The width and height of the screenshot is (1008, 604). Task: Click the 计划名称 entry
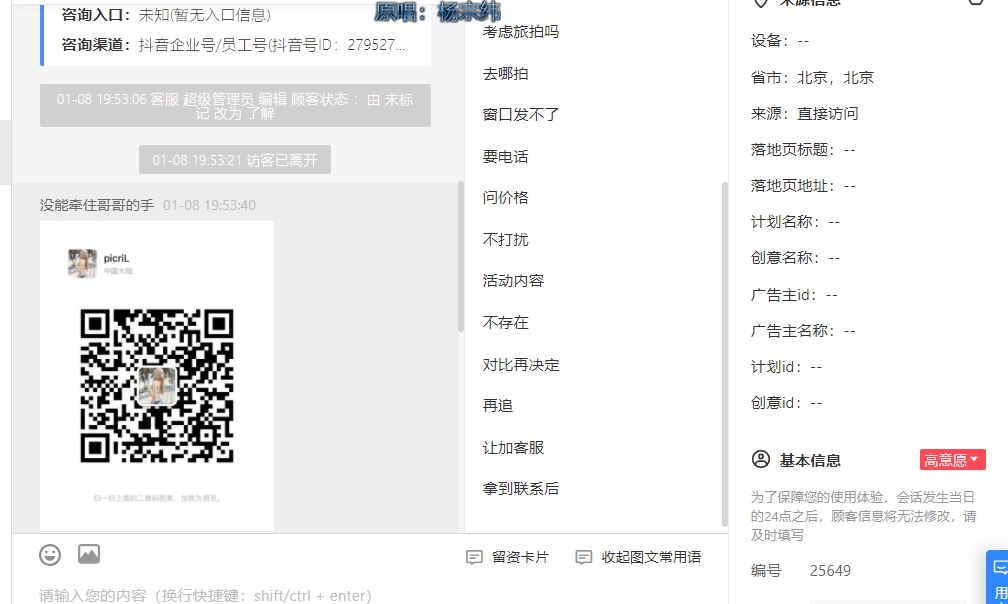pyautogui.click(x=795, y=222)
